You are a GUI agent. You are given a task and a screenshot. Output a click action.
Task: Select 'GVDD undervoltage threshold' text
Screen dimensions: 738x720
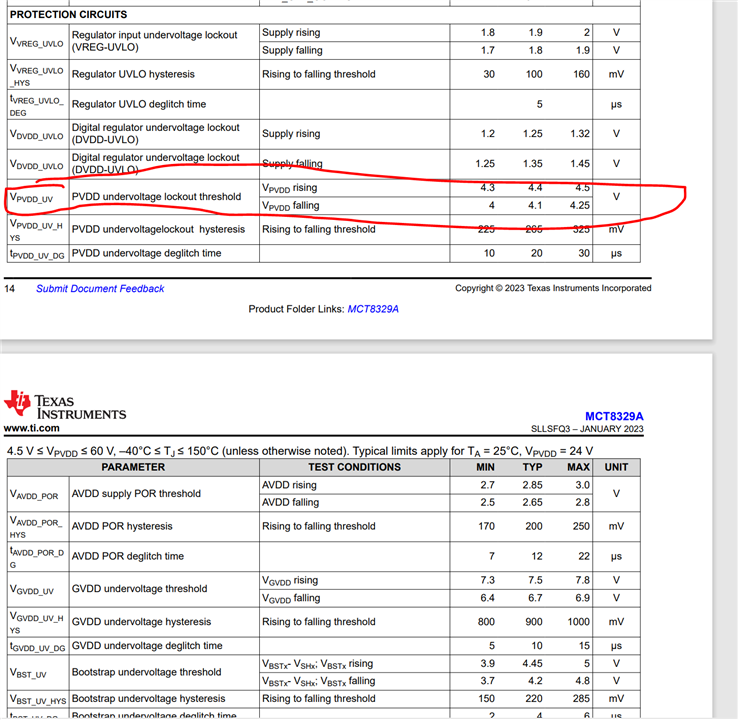[139, 589]
